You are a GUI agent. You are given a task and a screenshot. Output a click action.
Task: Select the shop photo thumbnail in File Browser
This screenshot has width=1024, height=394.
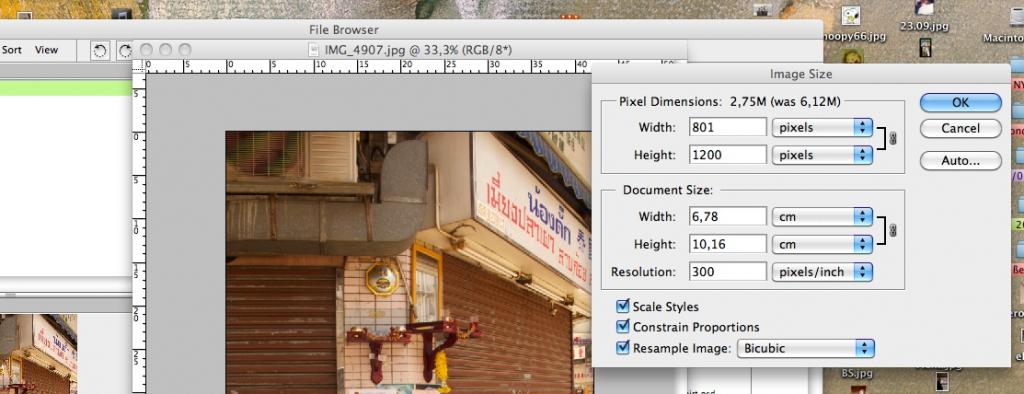tap(39, 353)
